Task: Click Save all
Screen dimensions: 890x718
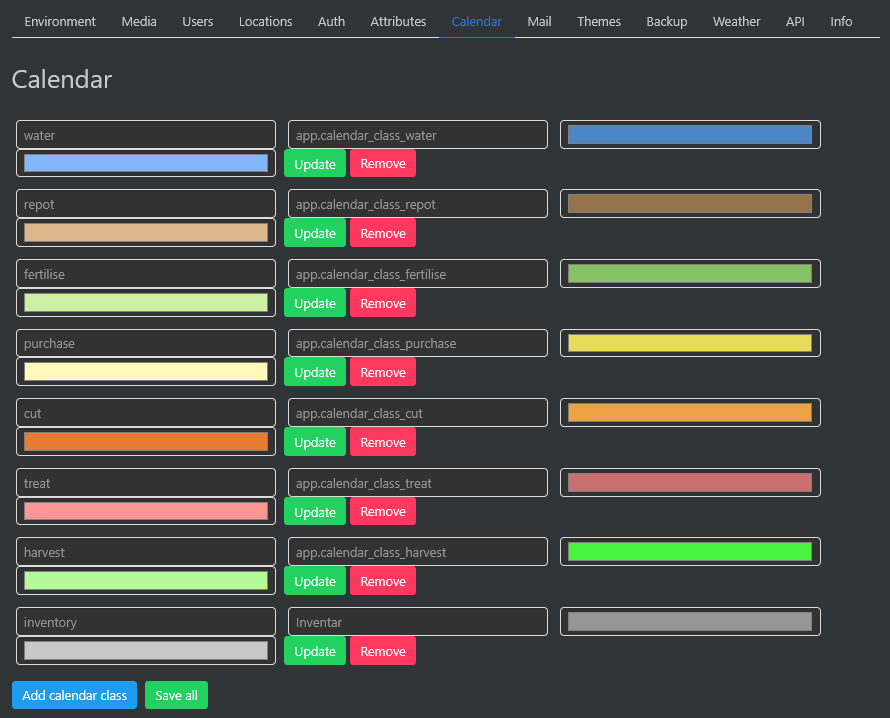Action: pyautogui.click(x=176, y=695)
